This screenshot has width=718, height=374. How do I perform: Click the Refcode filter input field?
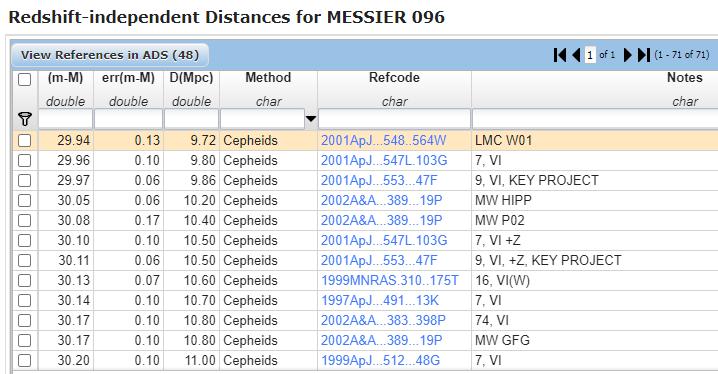coord(394,119)
